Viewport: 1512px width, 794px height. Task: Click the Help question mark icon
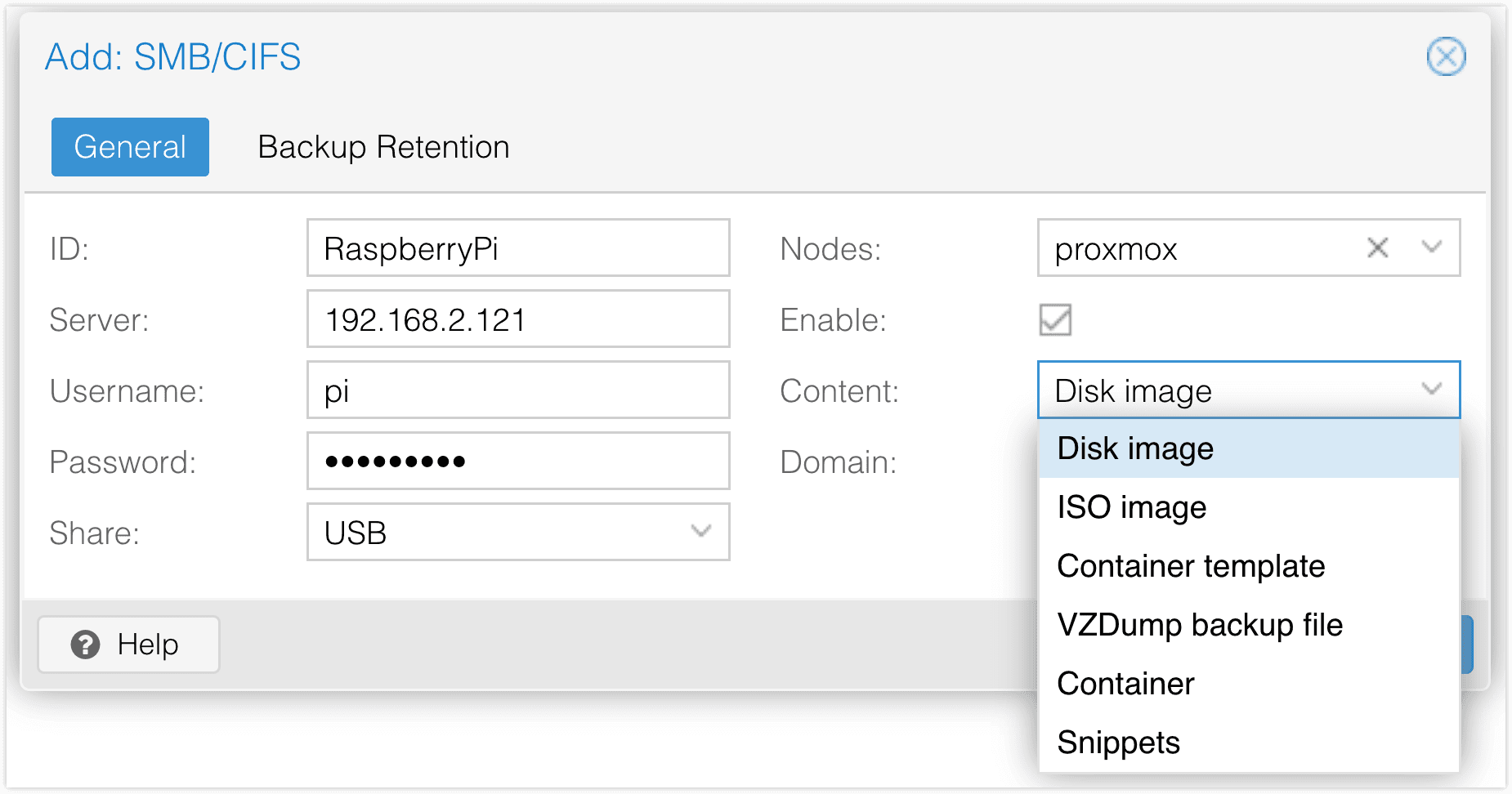point(85,645)
